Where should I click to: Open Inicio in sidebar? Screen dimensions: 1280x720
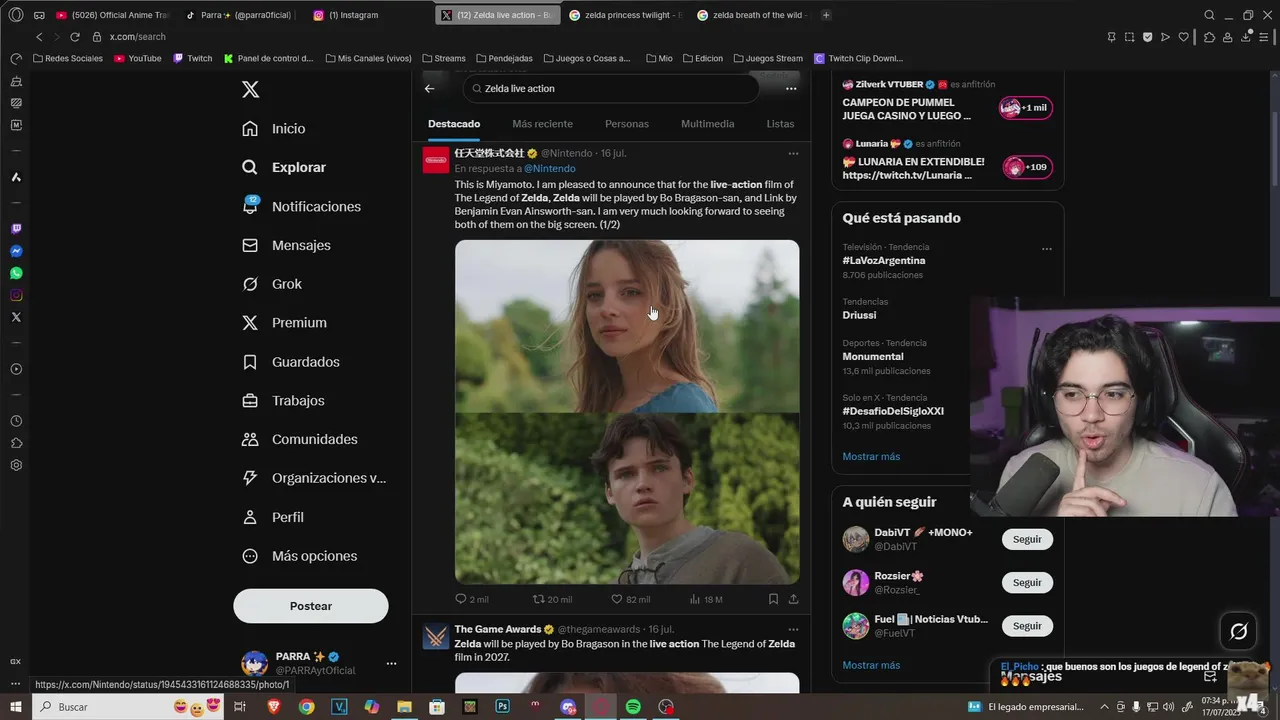pos(274,129)
